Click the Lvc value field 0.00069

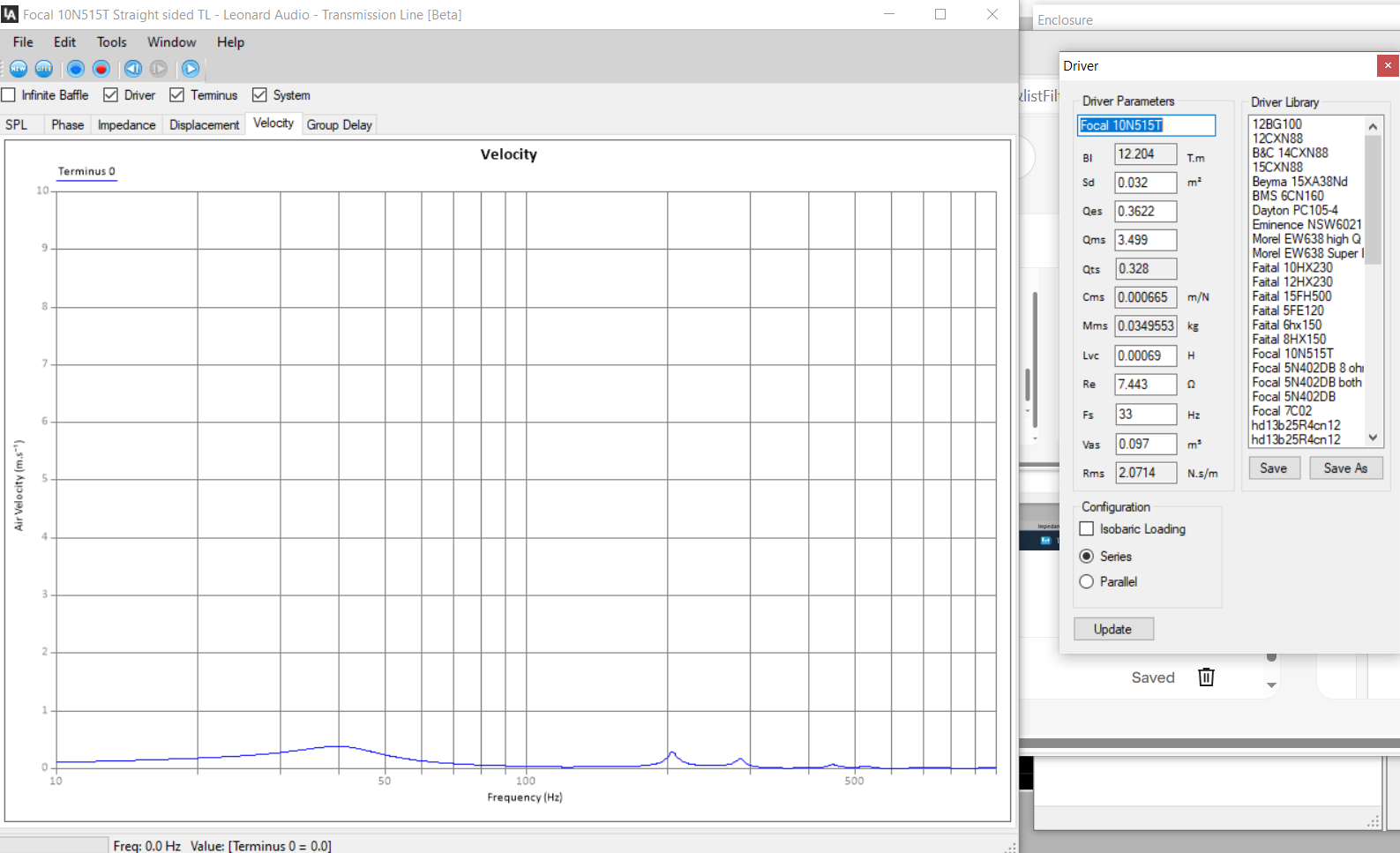click(1145, 355)
